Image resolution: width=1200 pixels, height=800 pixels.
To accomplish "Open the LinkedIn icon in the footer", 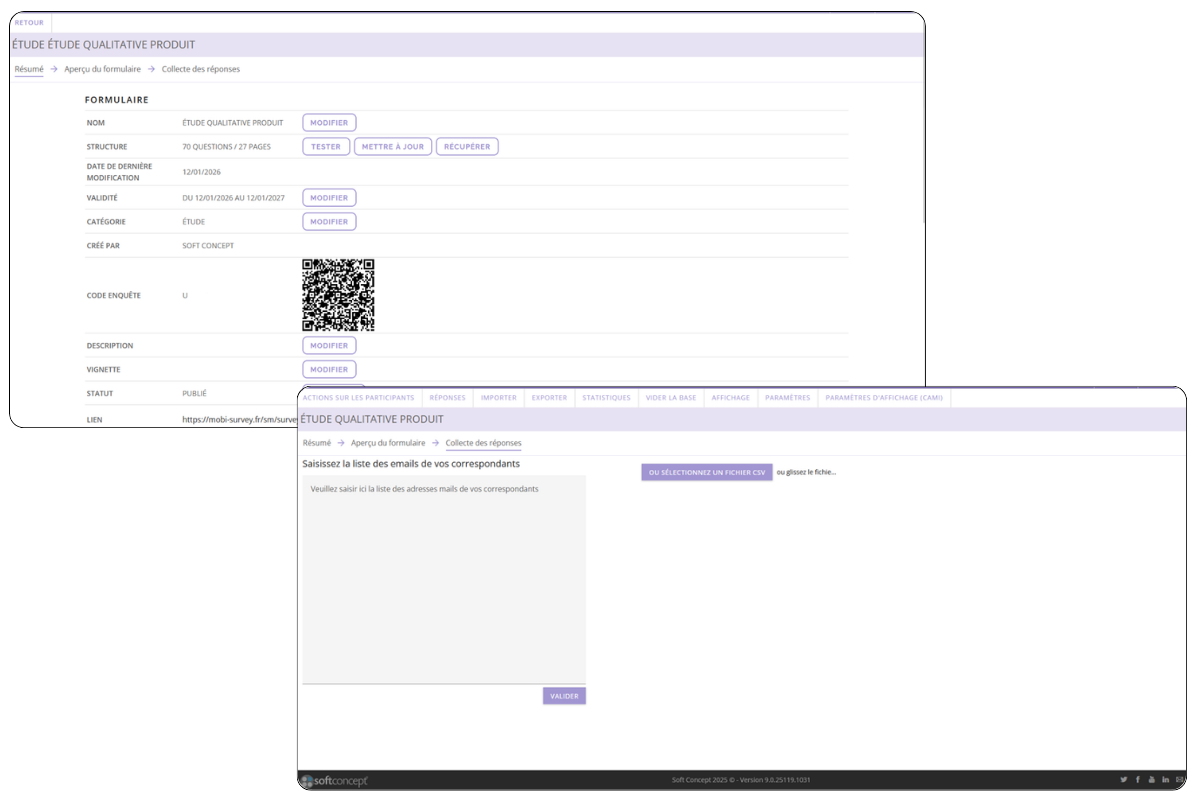I will pyautogui.click(x=1165, y=779).
